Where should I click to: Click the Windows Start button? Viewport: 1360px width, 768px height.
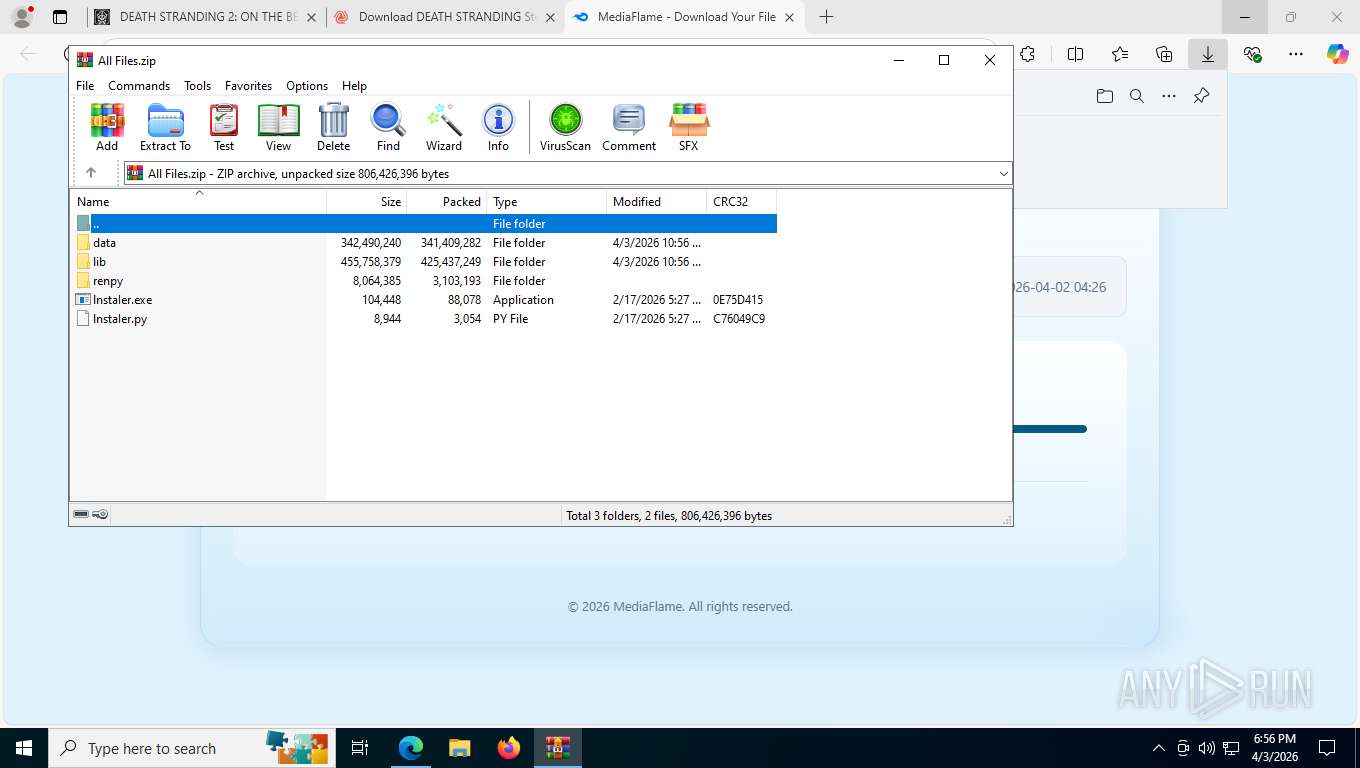pos(23,748)
